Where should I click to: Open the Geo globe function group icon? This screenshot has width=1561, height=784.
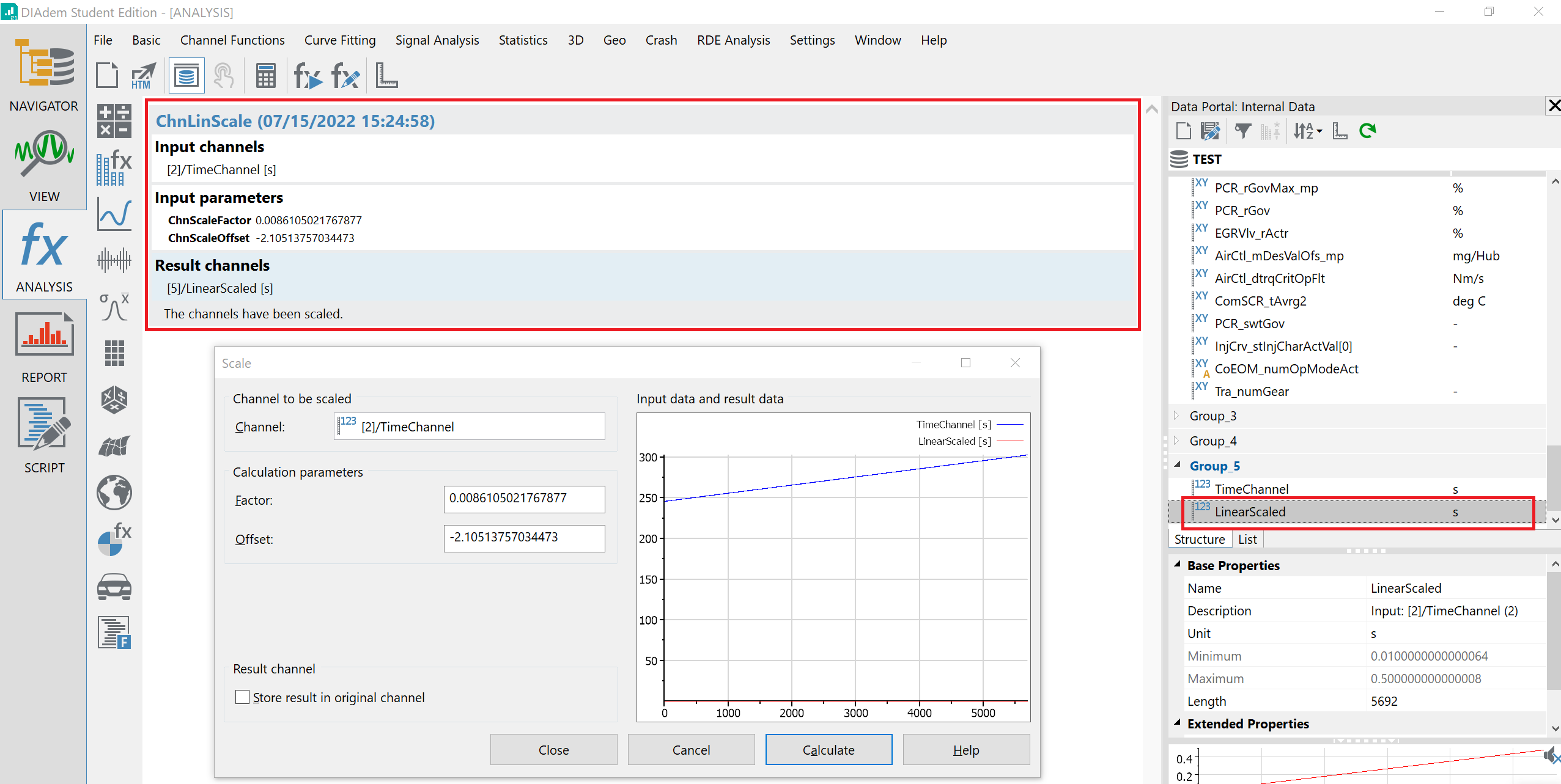[x=114, y=492]
